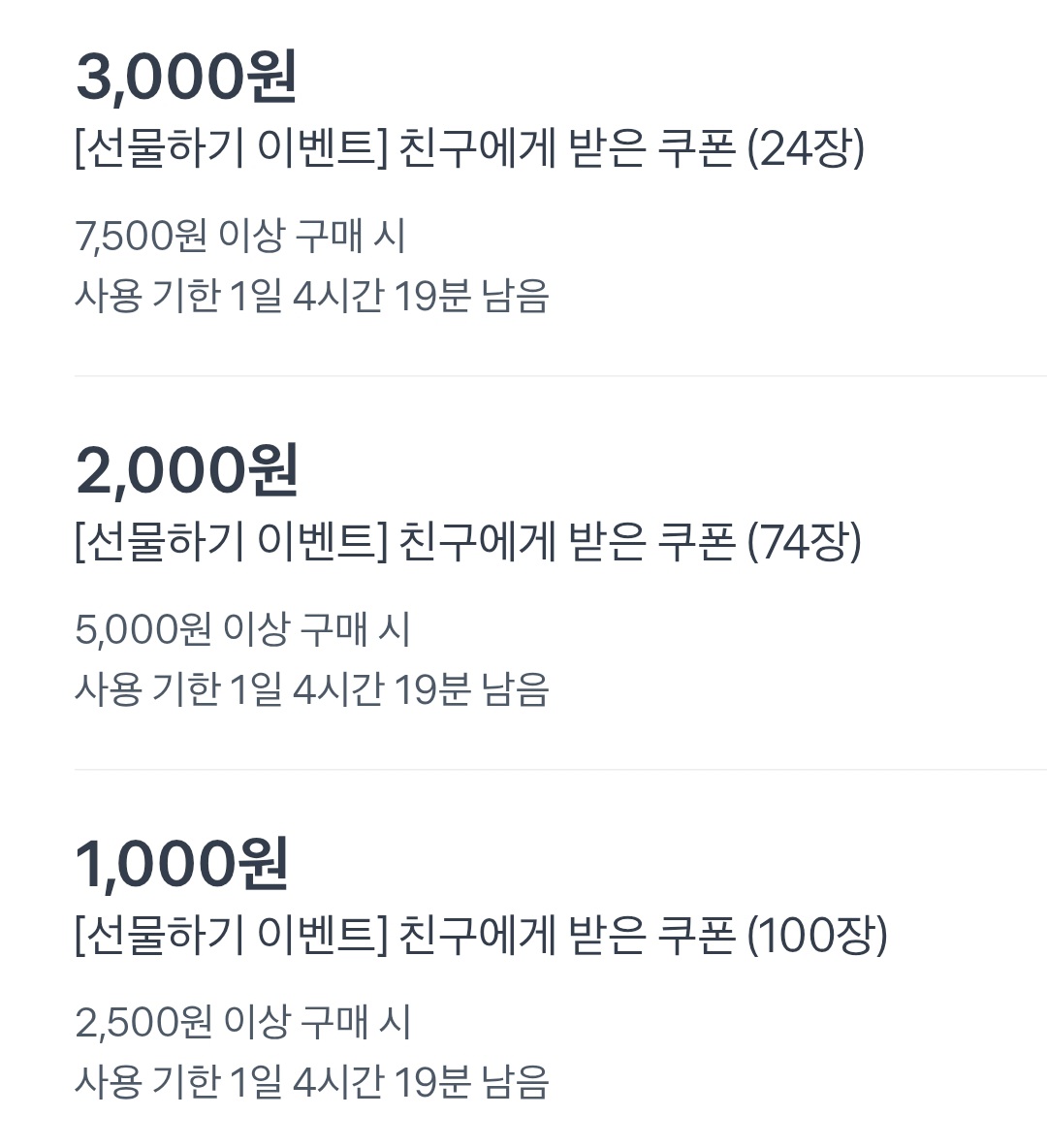Tap the expiry time under 7,500원 condition

[x=312, y=297]
